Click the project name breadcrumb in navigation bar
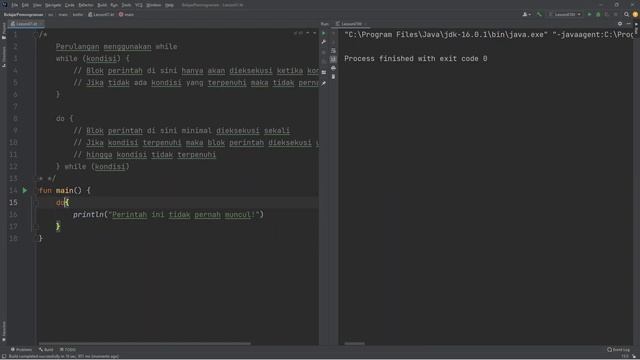The width and height of the screenshot is (640, 360). click(x=23, y=14)
